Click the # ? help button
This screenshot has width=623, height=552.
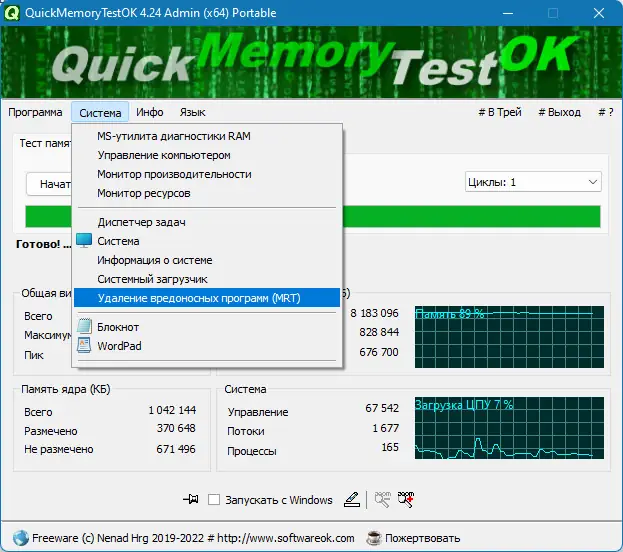(606, 112)
